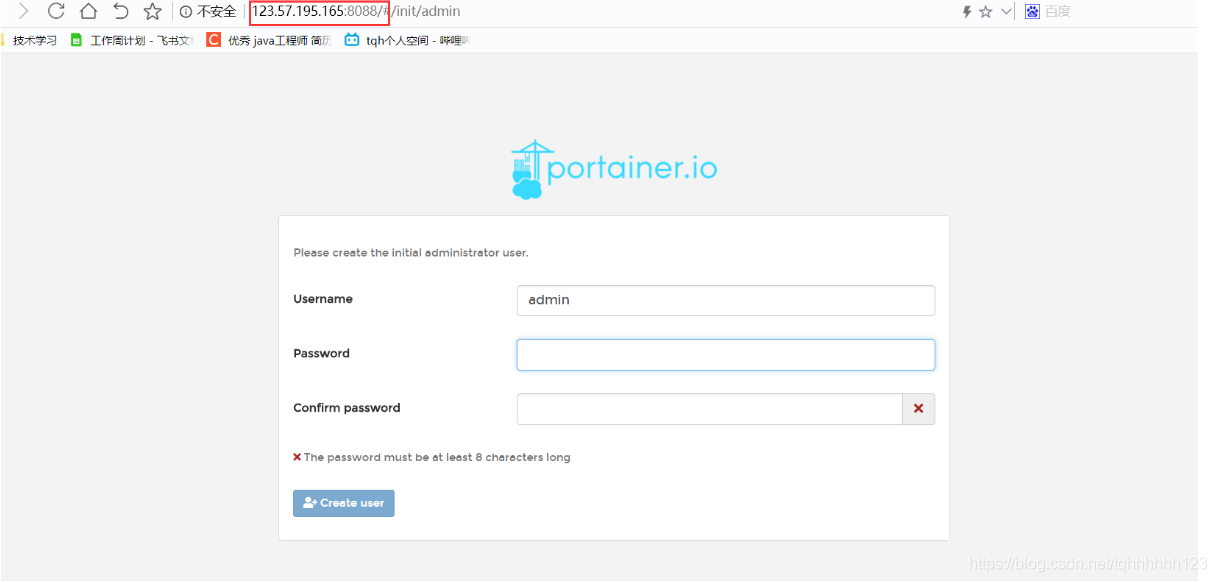Click the red X beside Confirm password

point(919,409)
